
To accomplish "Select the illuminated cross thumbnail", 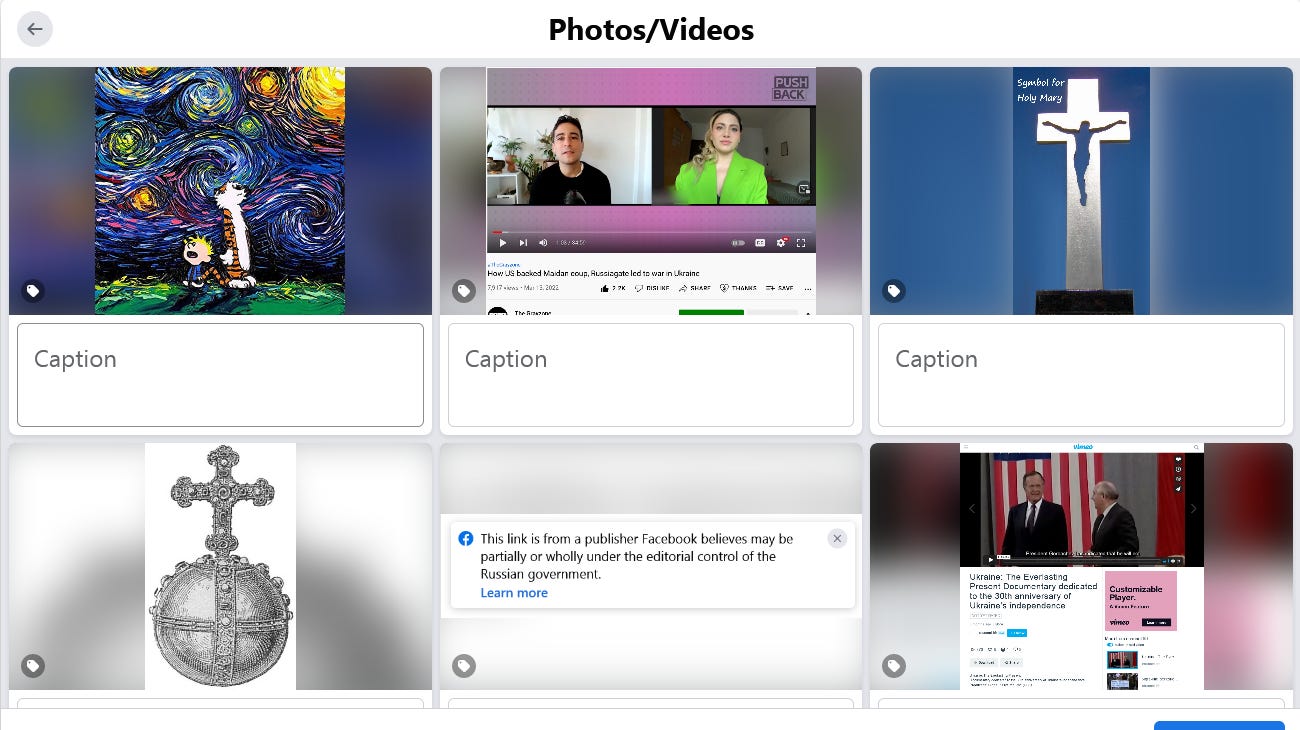I will pos(1081,191).
